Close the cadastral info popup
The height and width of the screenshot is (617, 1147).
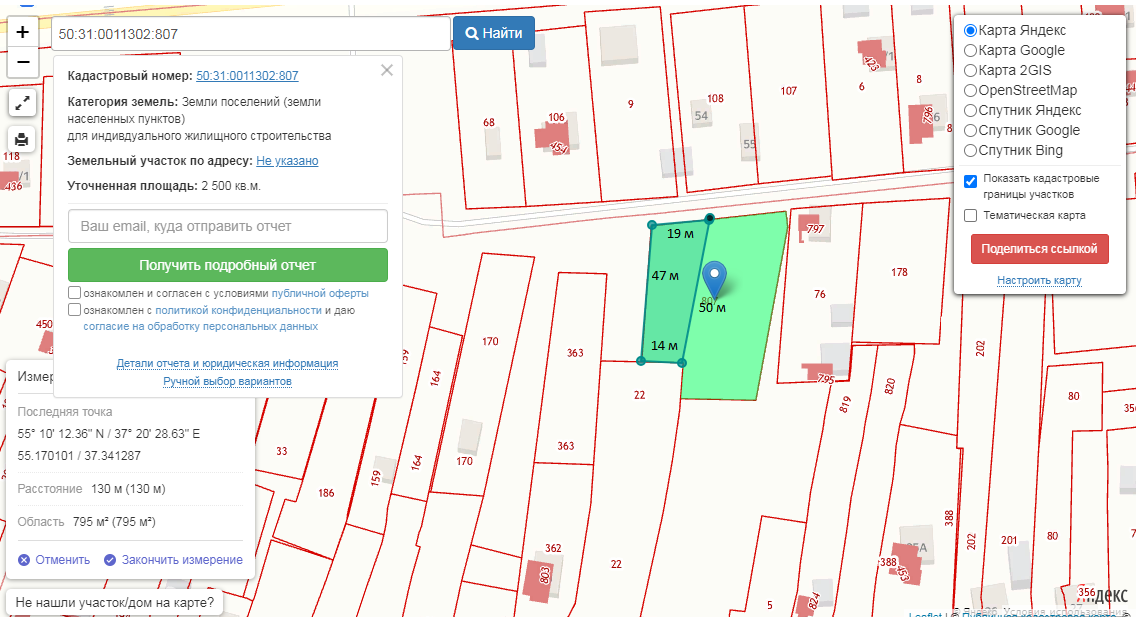(x=387, y=70)
